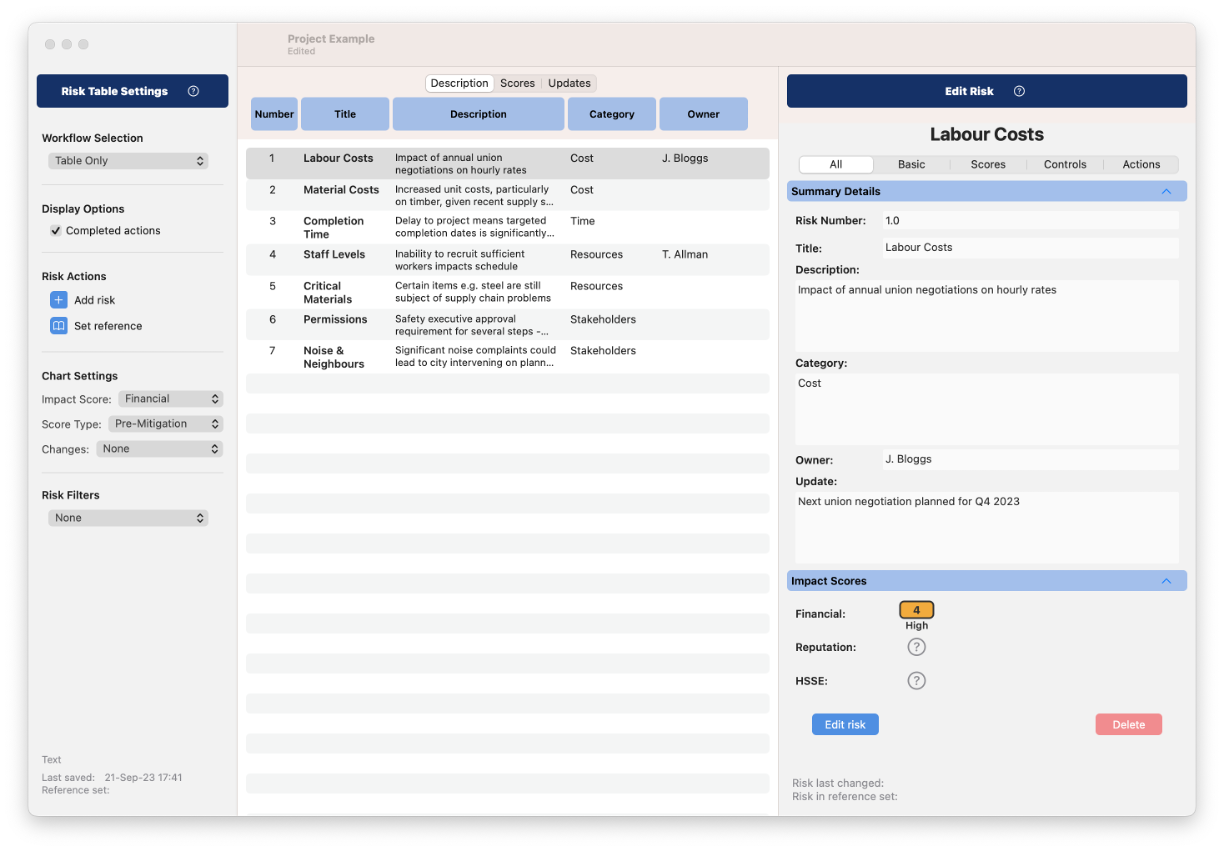
Task: Open the Changes None dropdown
Action: point(159,449)
